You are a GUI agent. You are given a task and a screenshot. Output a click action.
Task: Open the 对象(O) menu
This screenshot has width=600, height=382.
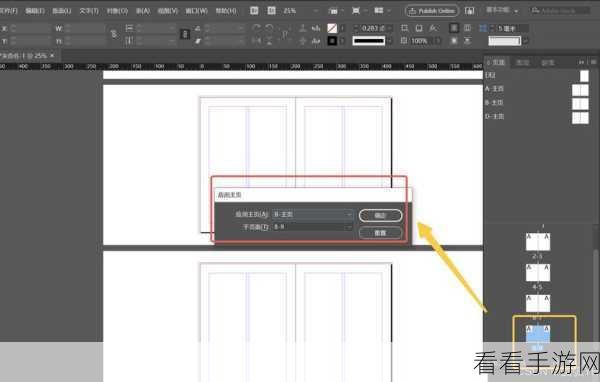coord(117,11)
